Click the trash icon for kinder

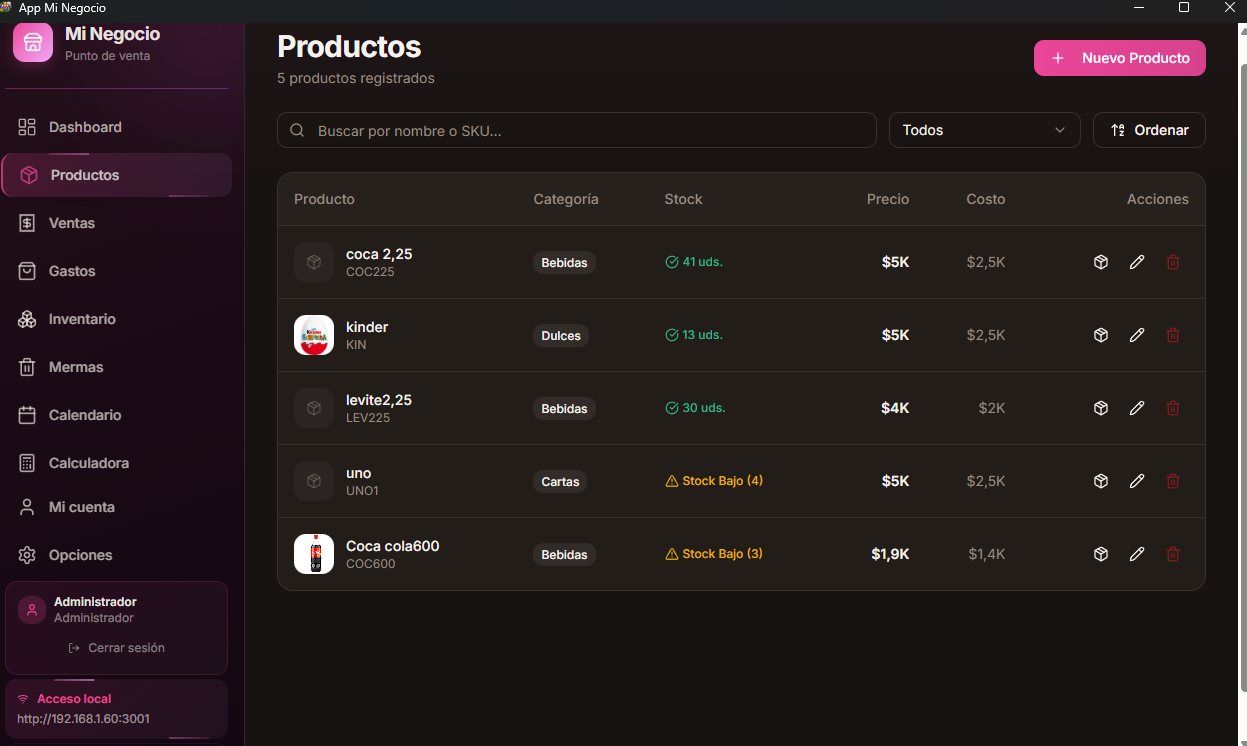pos(1173,335)
